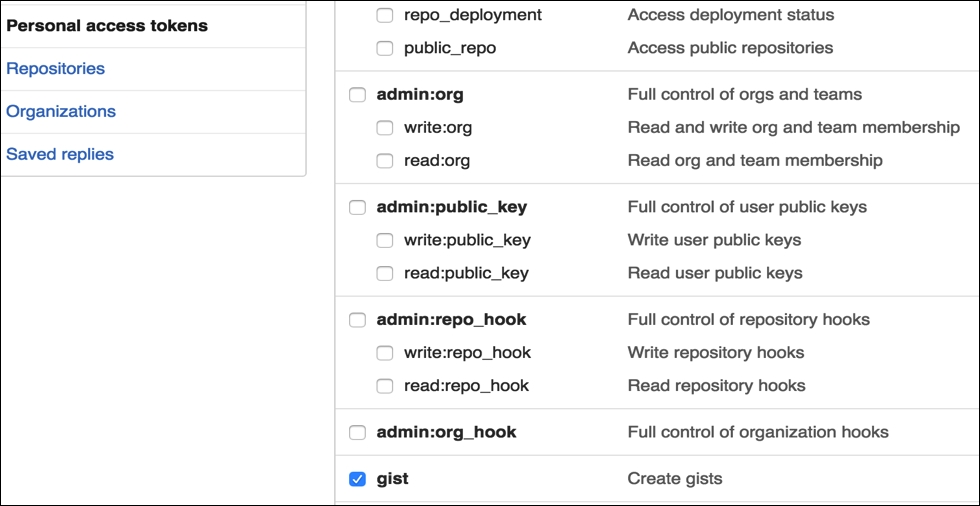Click the gist scope label text

click(392, 480)
